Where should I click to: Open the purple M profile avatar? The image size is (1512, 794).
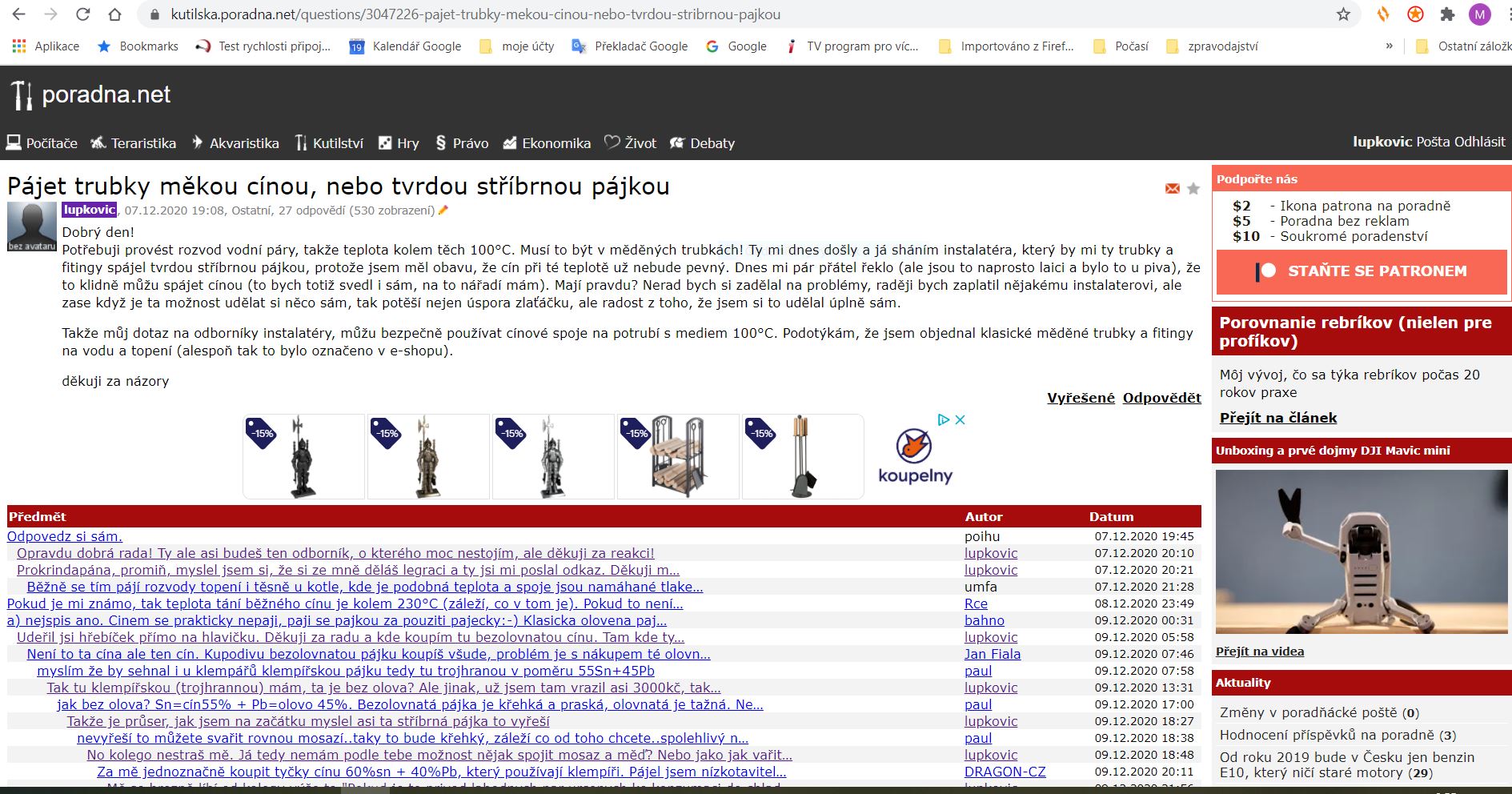coord(1479,14)
